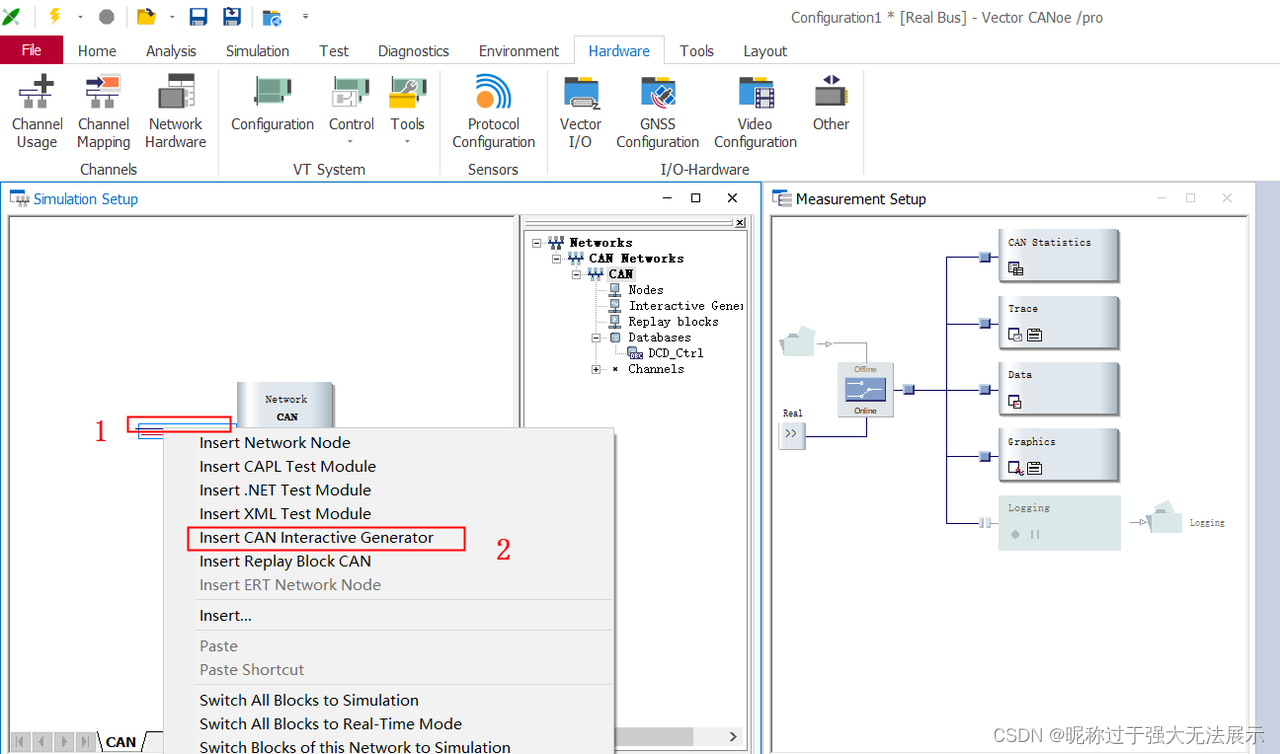Click the Real bus input block
This screenshot has height=754, width=1280.
click(792, 434)
